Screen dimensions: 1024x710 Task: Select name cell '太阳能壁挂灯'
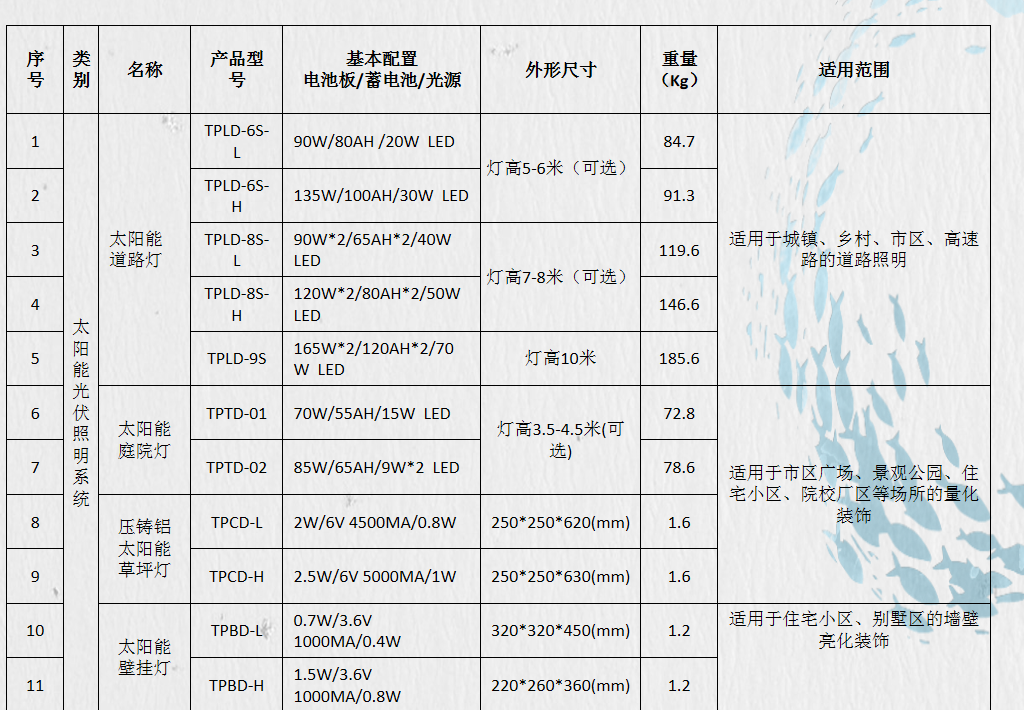click(144, 657)
